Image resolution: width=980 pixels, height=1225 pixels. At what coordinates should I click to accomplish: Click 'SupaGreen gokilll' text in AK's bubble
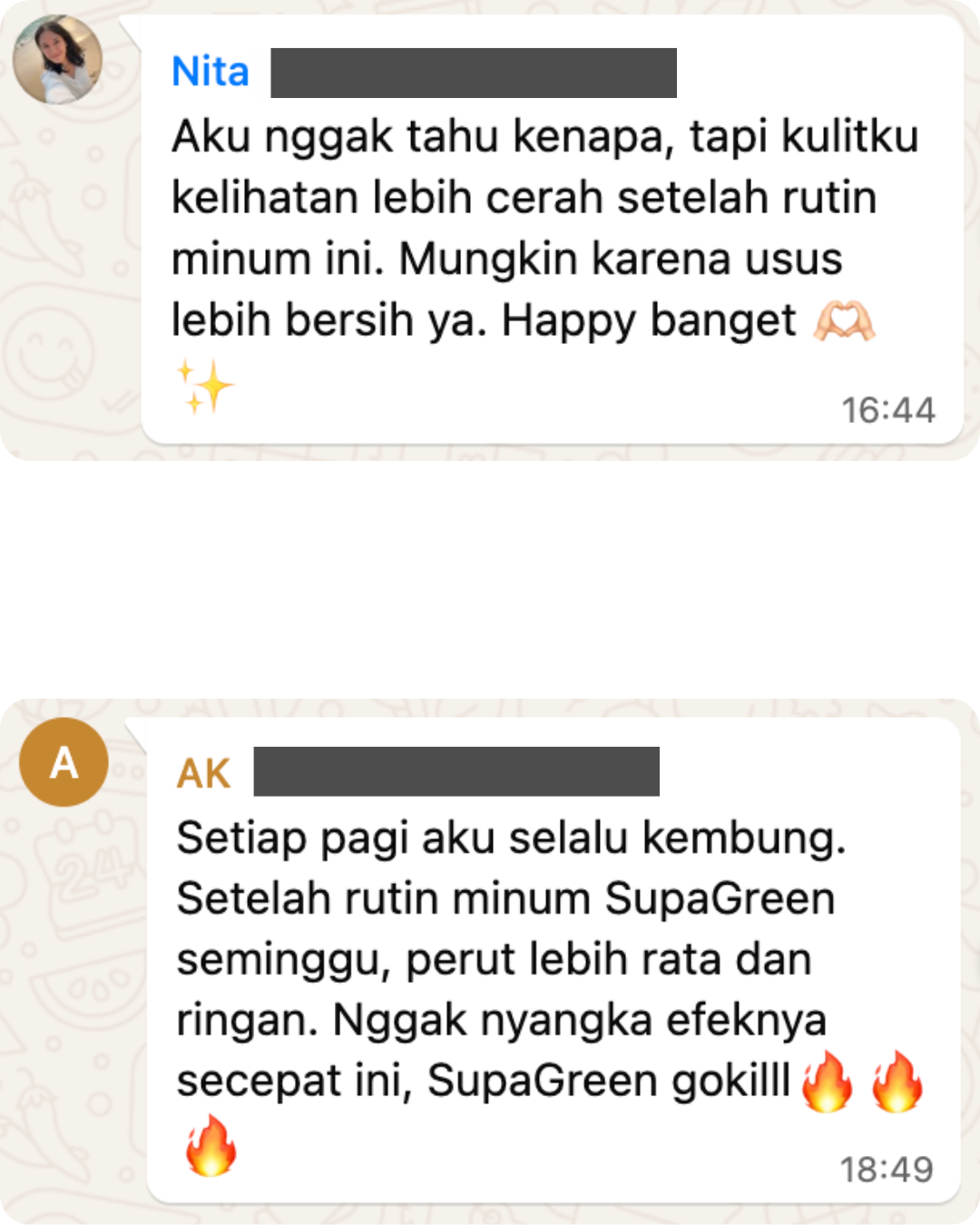(x=609, y=1081)
